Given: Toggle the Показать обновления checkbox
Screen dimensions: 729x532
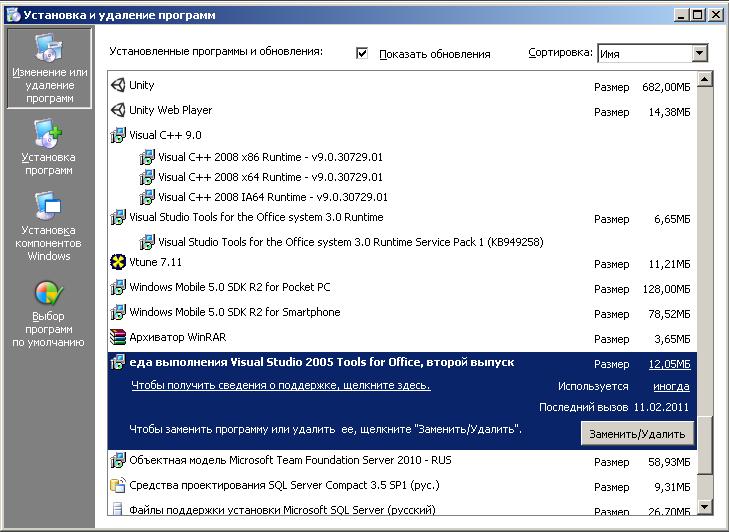Looking at the screenshot, I should pyautogui.click(x=362, y=53).
